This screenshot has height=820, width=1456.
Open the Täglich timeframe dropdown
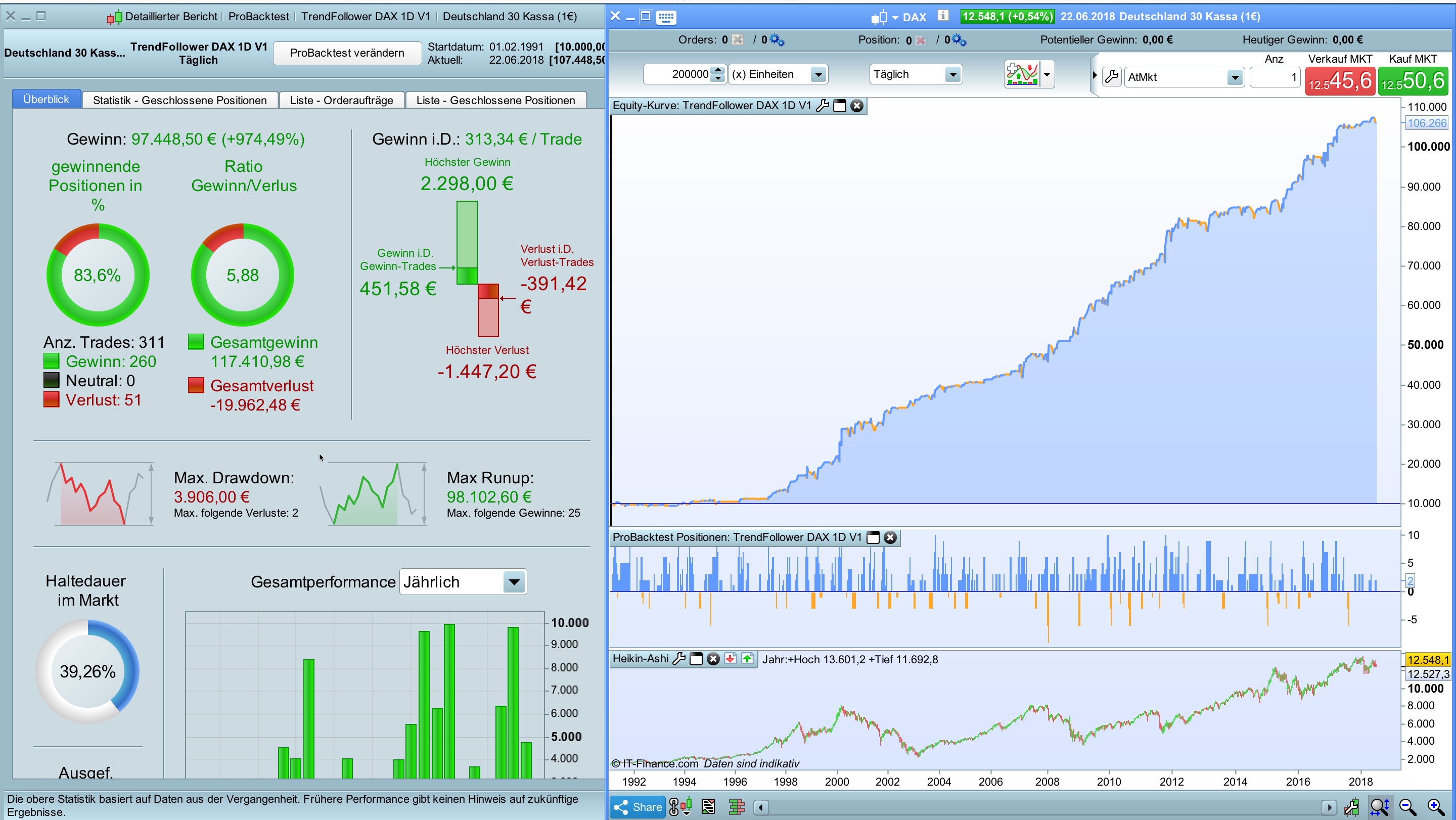tap(952, 74)
